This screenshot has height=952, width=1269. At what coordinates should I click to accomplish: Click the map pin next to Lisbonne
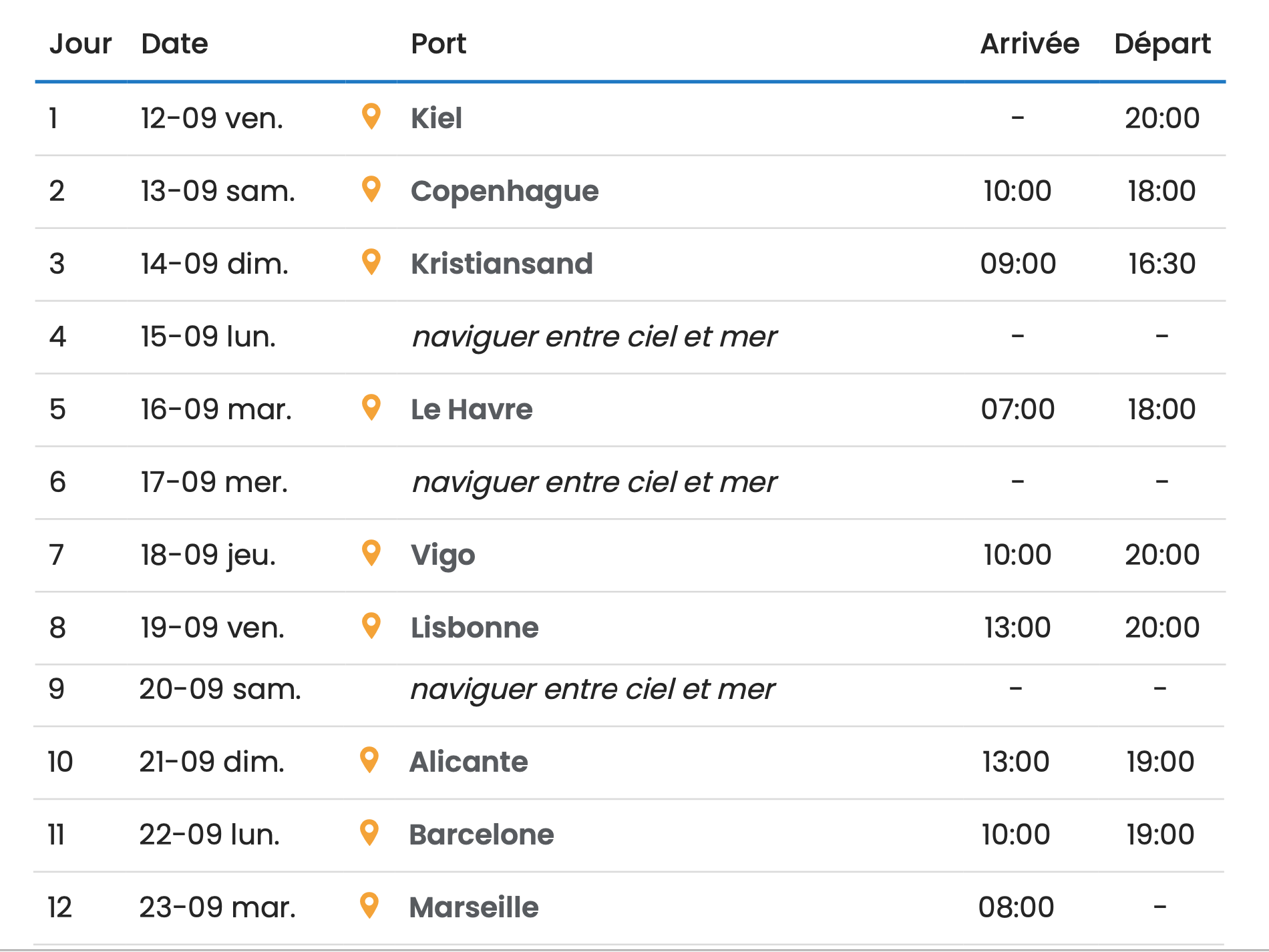pyautogui.click(x=371, y=626)
